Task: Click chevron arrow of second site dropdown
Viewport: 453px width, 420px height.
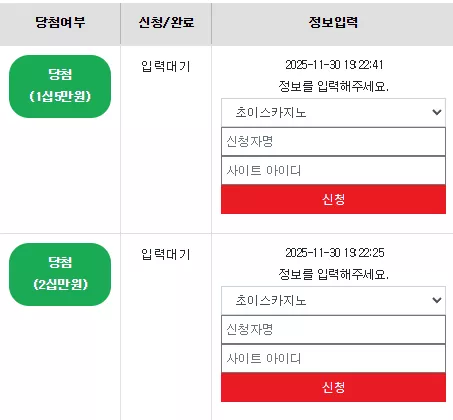Action: pyautogui.click(x=437, y=300)
